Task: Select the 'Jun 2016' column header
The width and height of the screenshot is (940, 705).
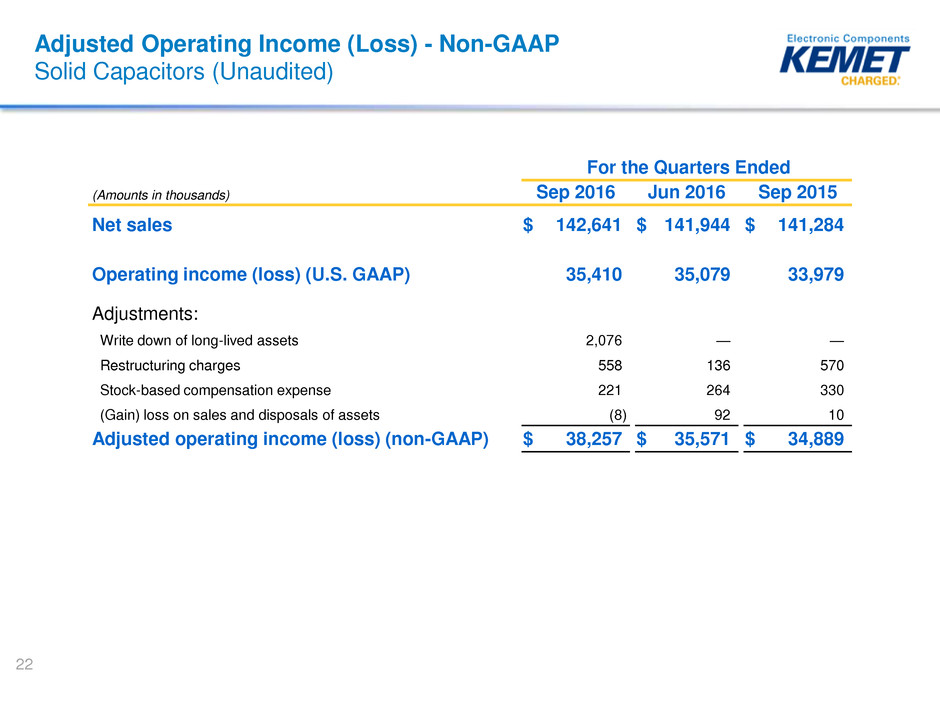Action: click(x=686, y=193)
